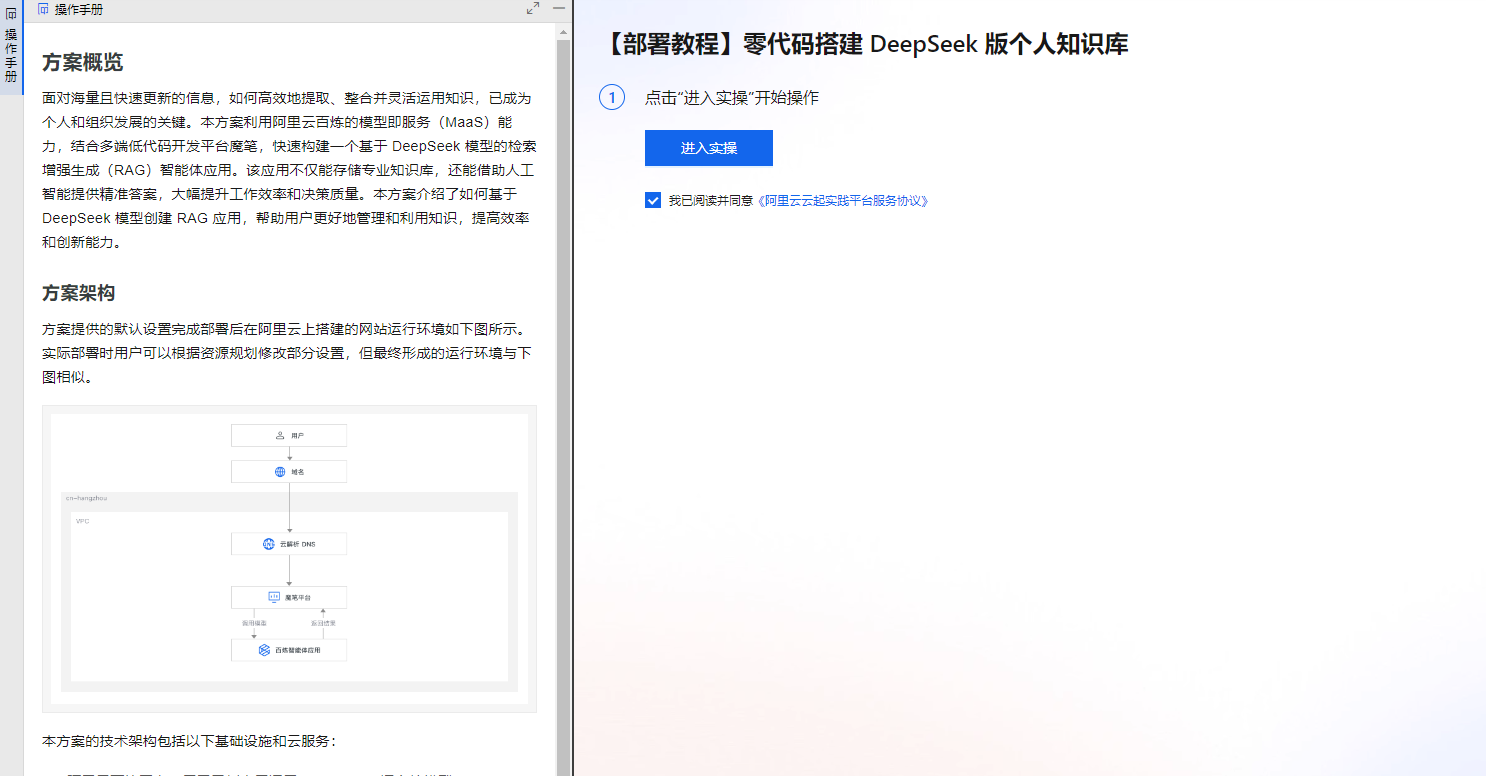This screenshot has width=1486, height=776.
Task: Open the 阿里云云起实践平台服务协议 link
Action: (843, 201)
